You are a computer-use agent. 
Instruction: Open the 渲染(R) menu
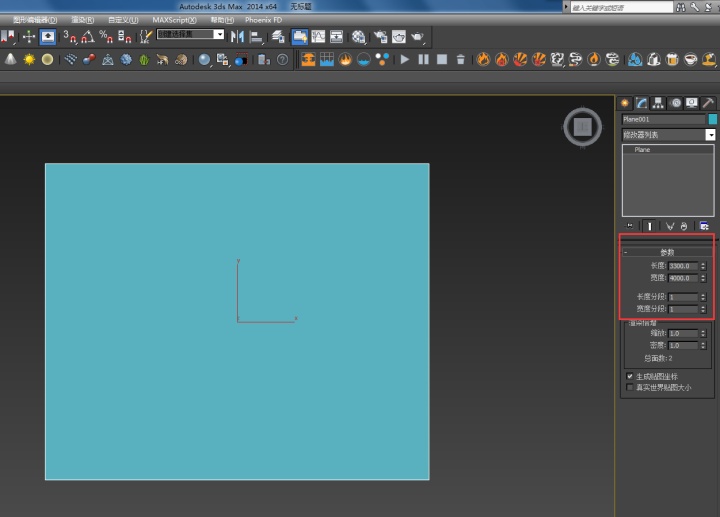[83, 20]
